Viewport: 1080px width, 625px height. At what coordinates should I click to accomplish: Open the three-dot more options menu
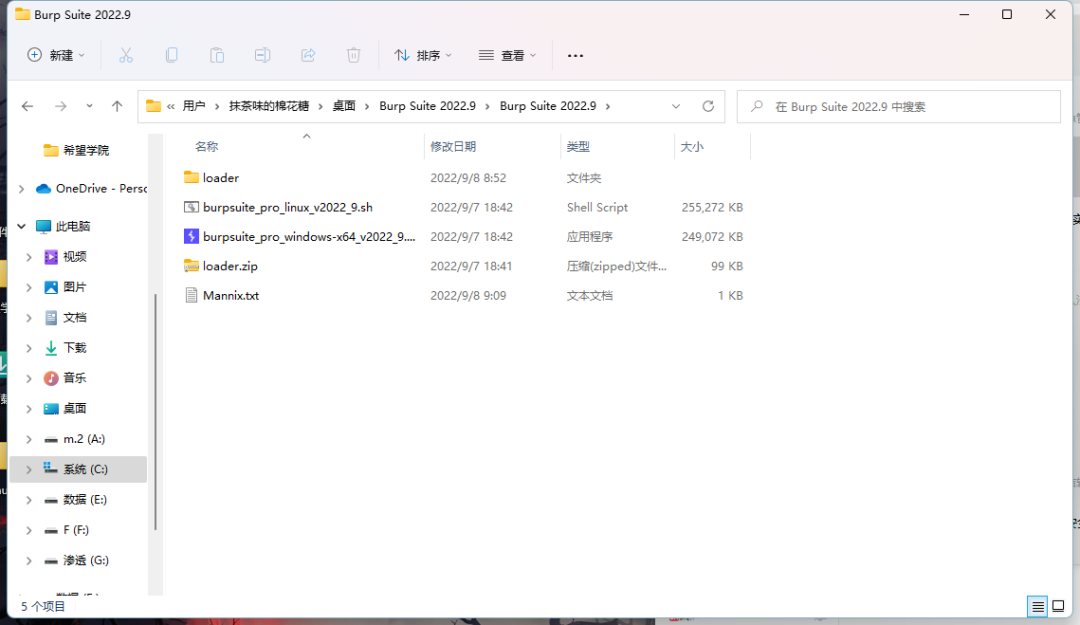(x=575, y=55)
